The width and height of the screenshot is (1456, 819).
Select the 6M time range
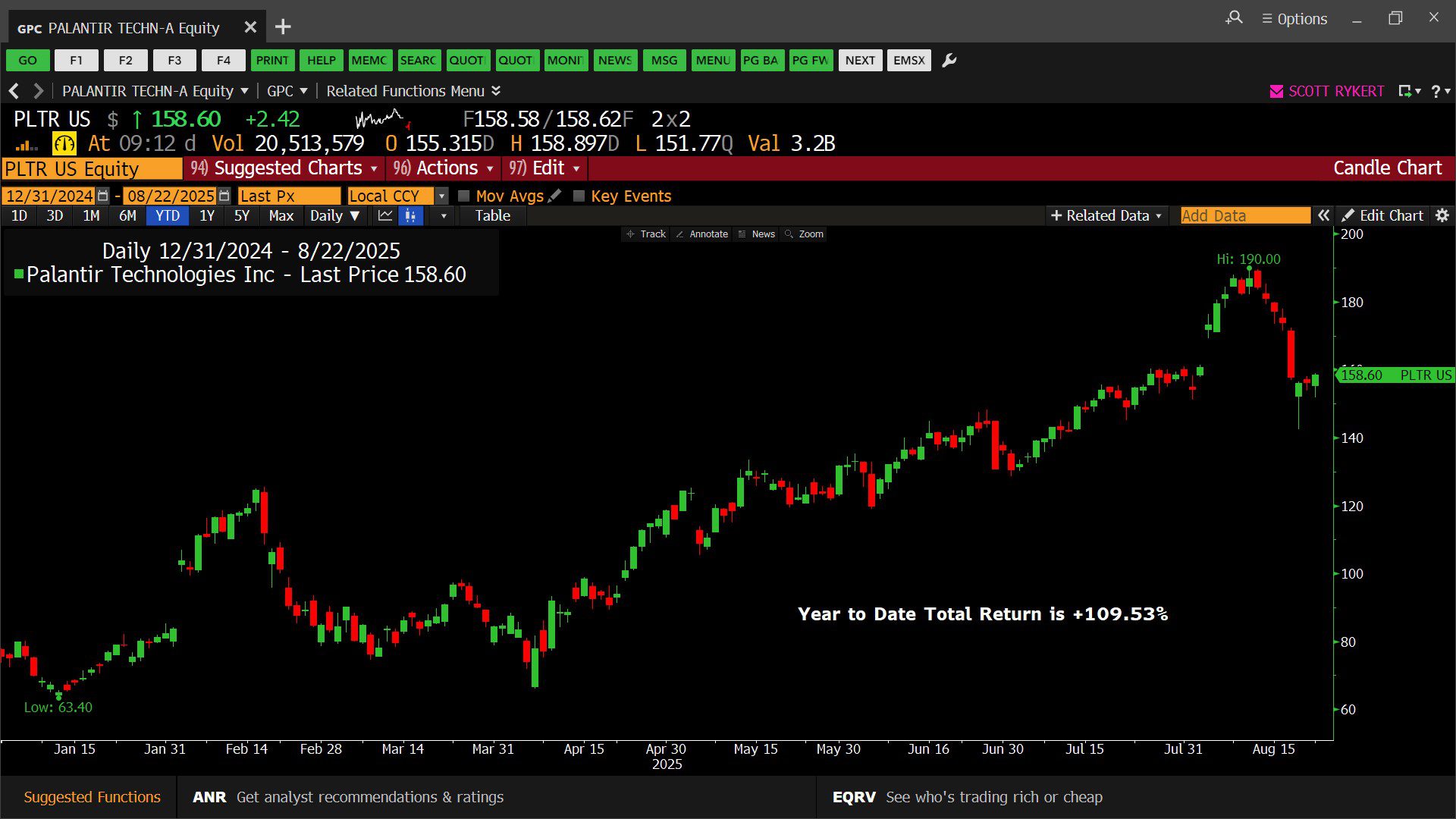coord(127,216)
